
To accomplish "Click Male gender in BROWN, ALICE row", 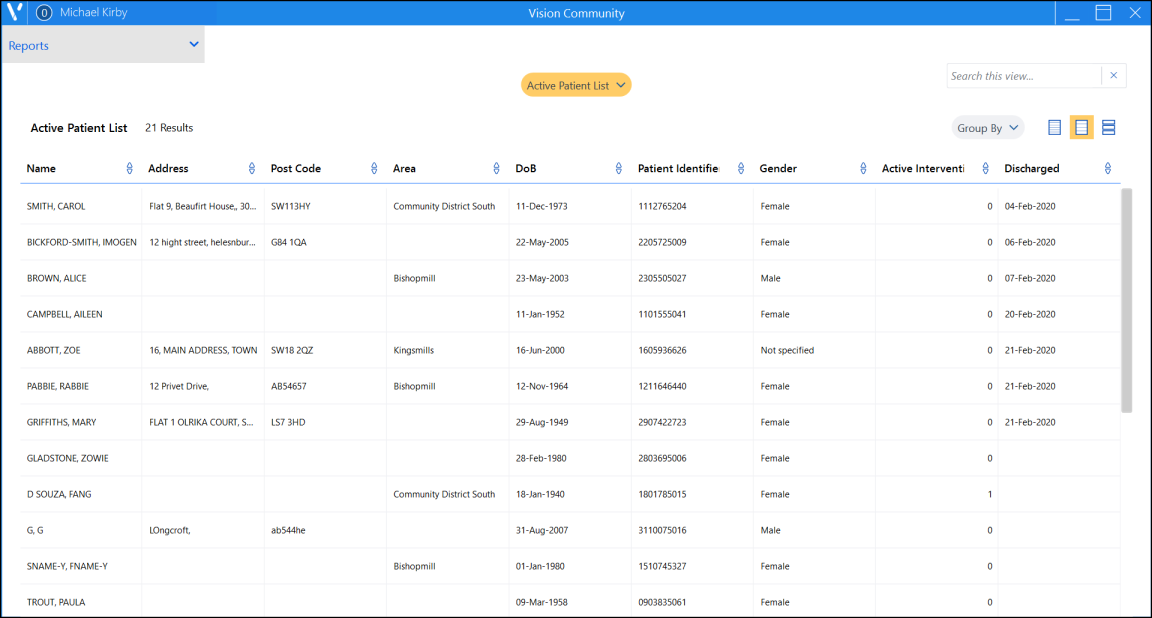I will point(771,279).
